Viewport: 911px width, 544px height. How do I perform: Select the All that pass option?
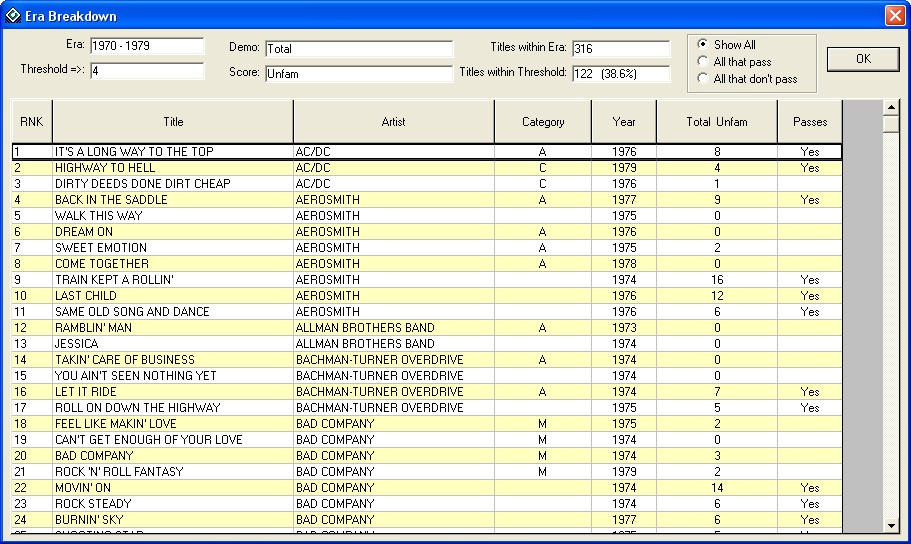pyautogui.click(x=702, y=61)
